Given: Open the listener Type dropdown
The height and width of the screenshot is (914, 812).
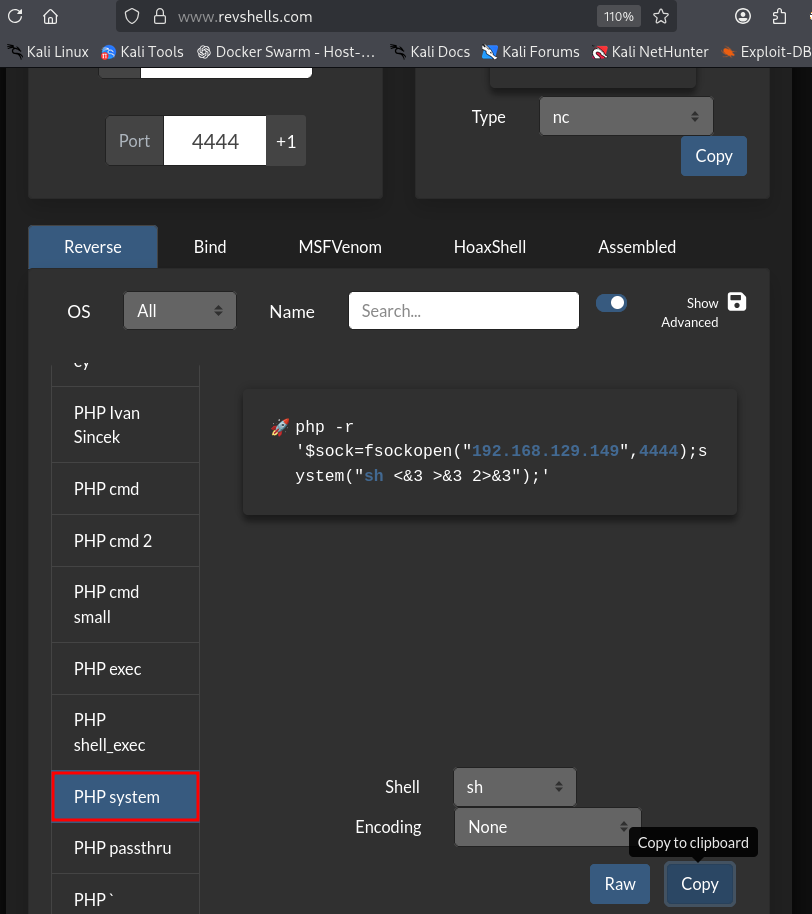Looking at the screenshot, I should click(x=626, y=117).
